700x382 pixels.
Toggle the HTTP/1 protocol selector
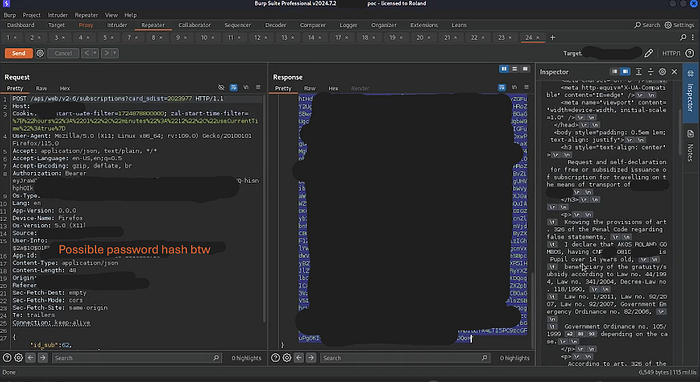(x=671, y=53)
